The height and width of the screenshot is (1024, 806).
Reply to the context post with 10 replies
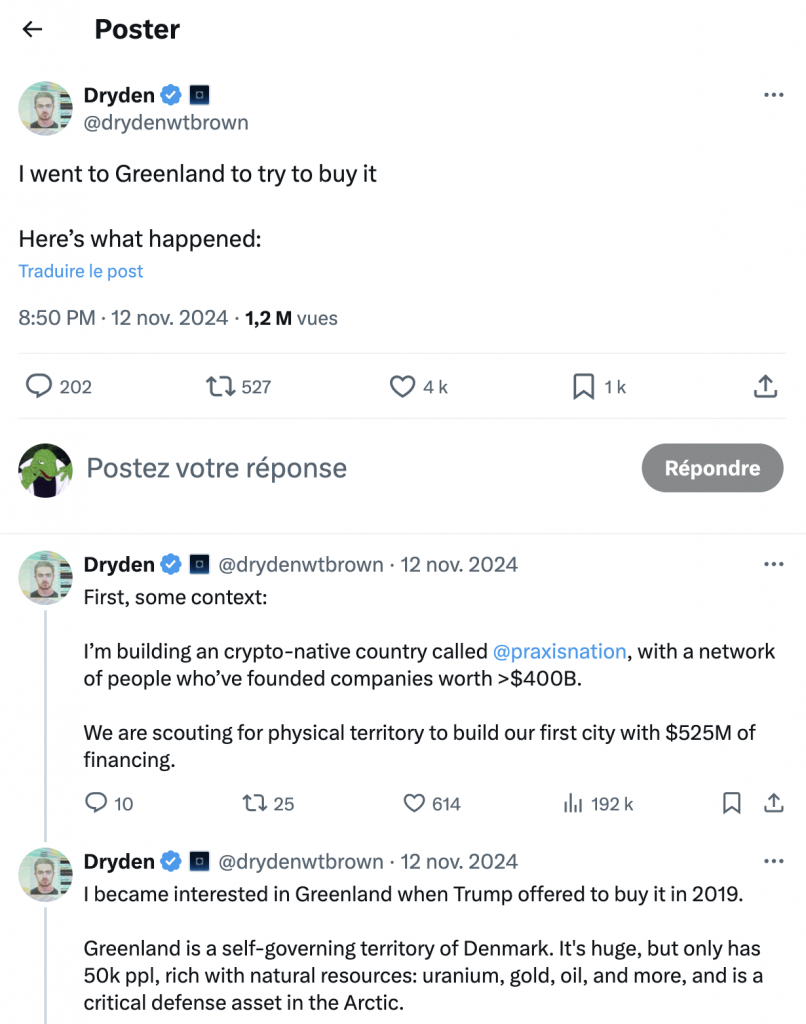96,802
